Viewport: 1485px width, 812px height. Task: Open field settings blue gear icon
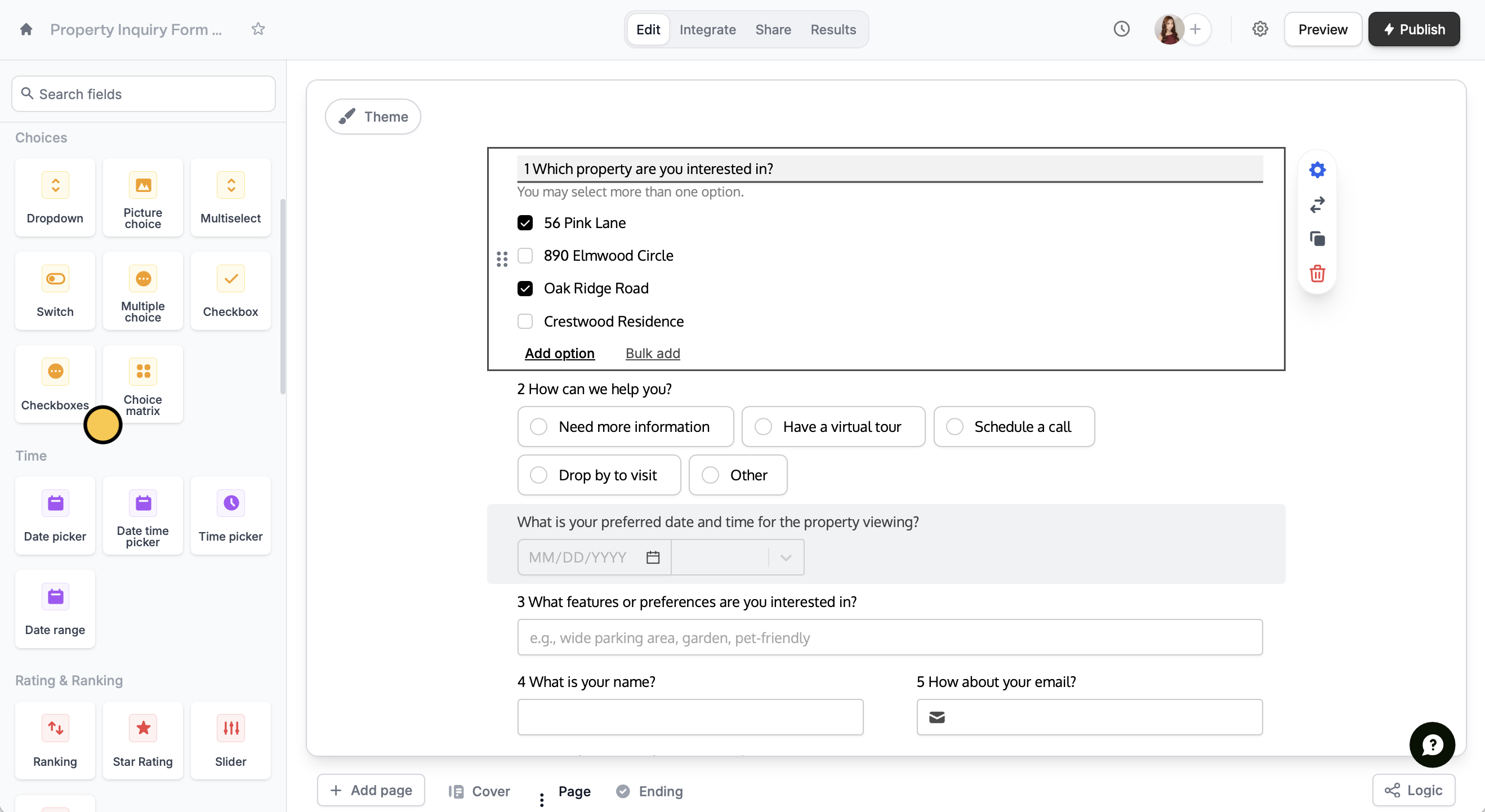click(1317, 169)
